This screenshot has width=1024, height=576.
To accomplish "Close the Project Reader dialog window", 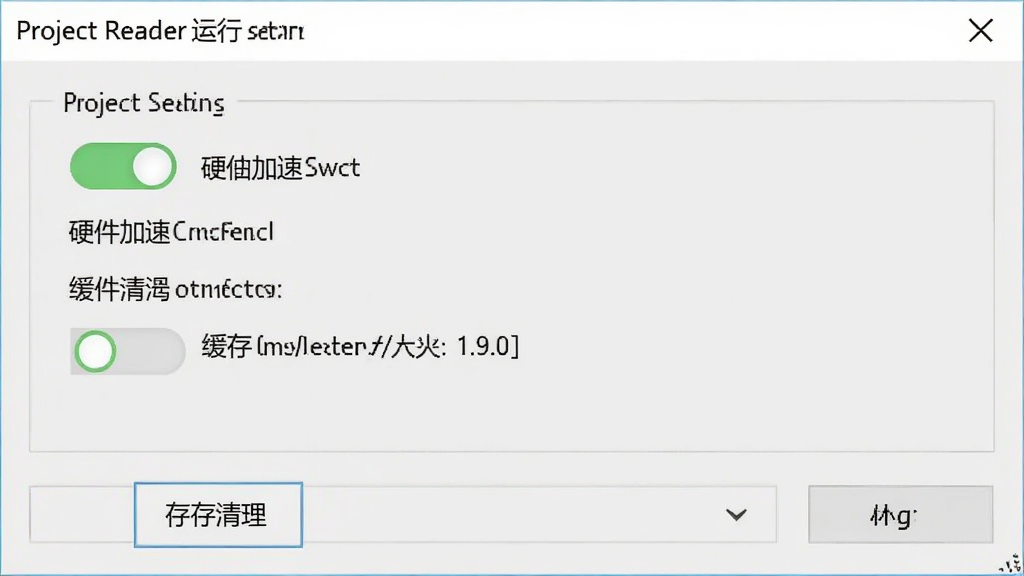I will pyautogui.click(x=980, y=31).
